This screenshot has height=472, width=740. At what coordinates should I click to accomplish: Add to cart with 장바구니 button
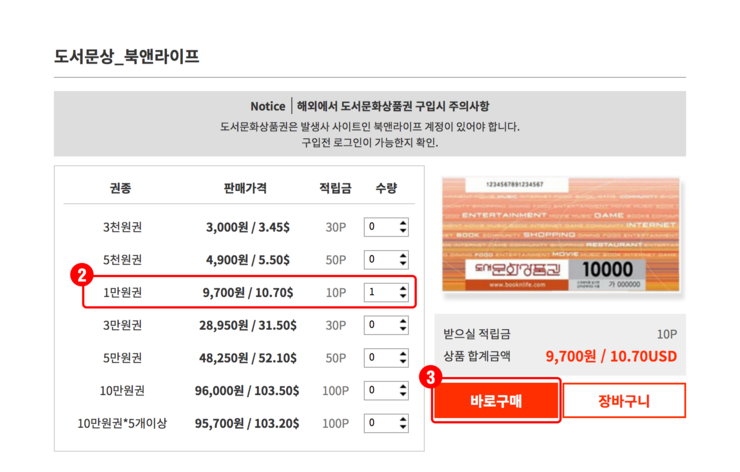(x=624, y=401)
